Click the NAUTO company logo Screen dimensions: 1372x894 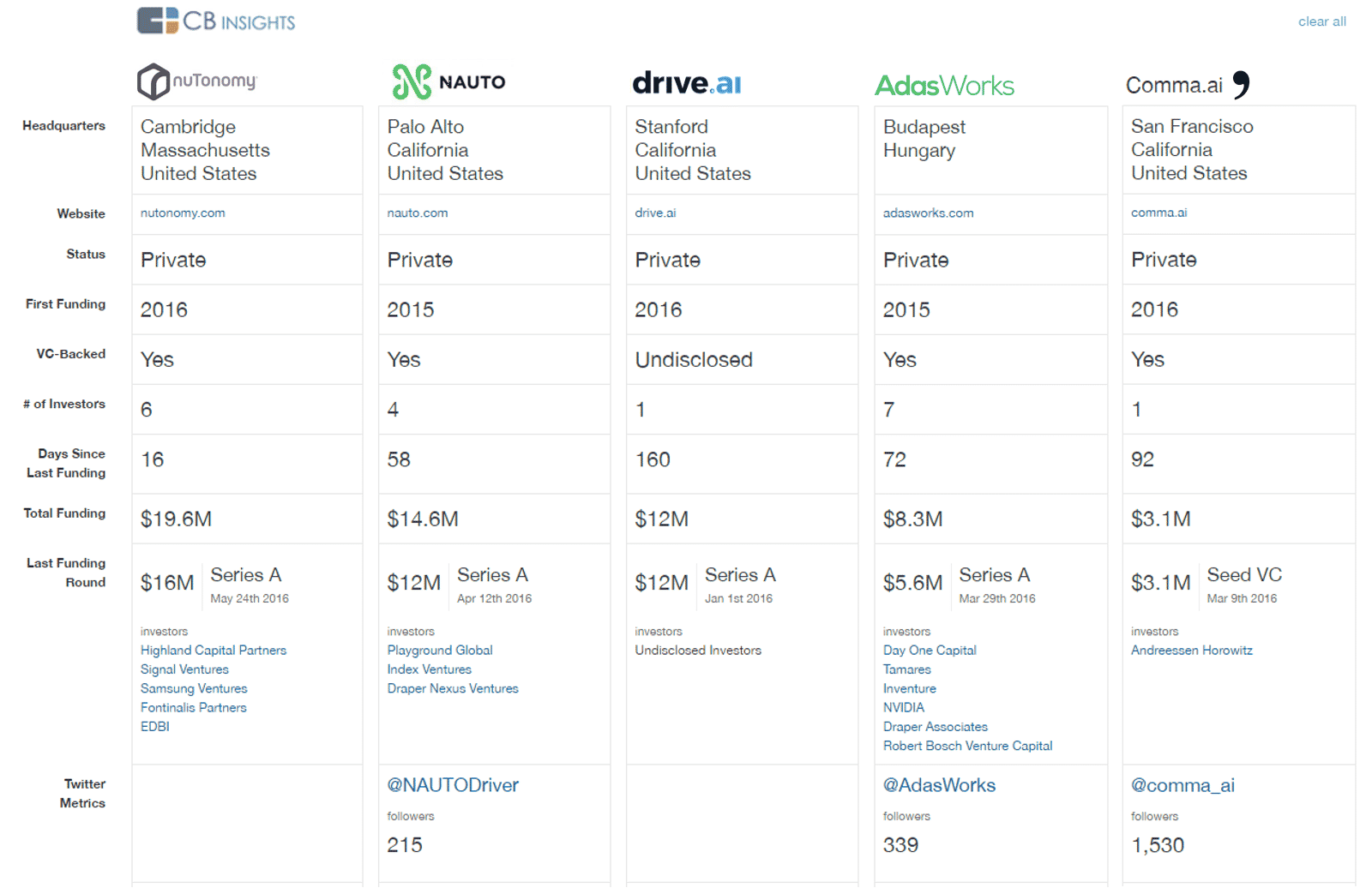point(448,82)
